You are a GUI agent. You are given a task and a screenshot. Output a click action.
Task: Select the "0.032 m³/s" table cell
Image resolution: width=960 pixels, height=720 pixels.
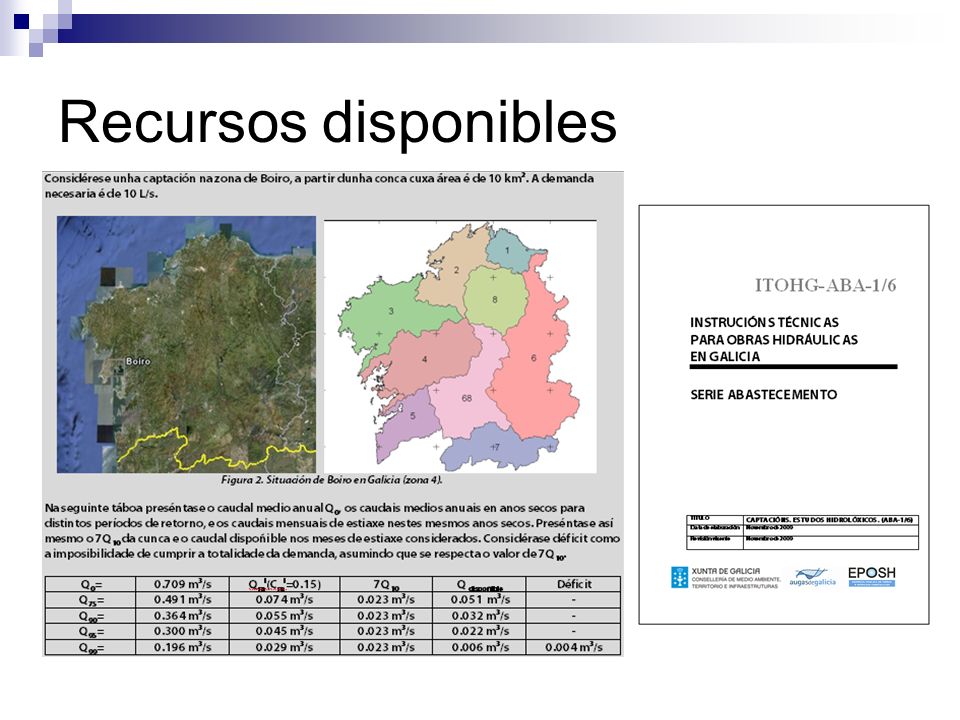pos(479,616)
